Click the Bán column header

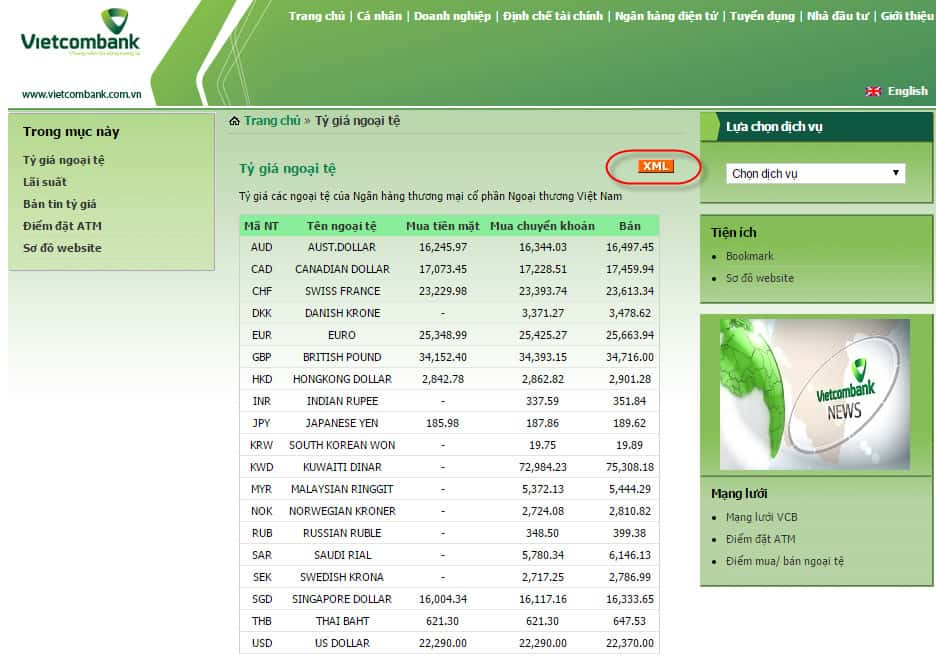point(630,226)
